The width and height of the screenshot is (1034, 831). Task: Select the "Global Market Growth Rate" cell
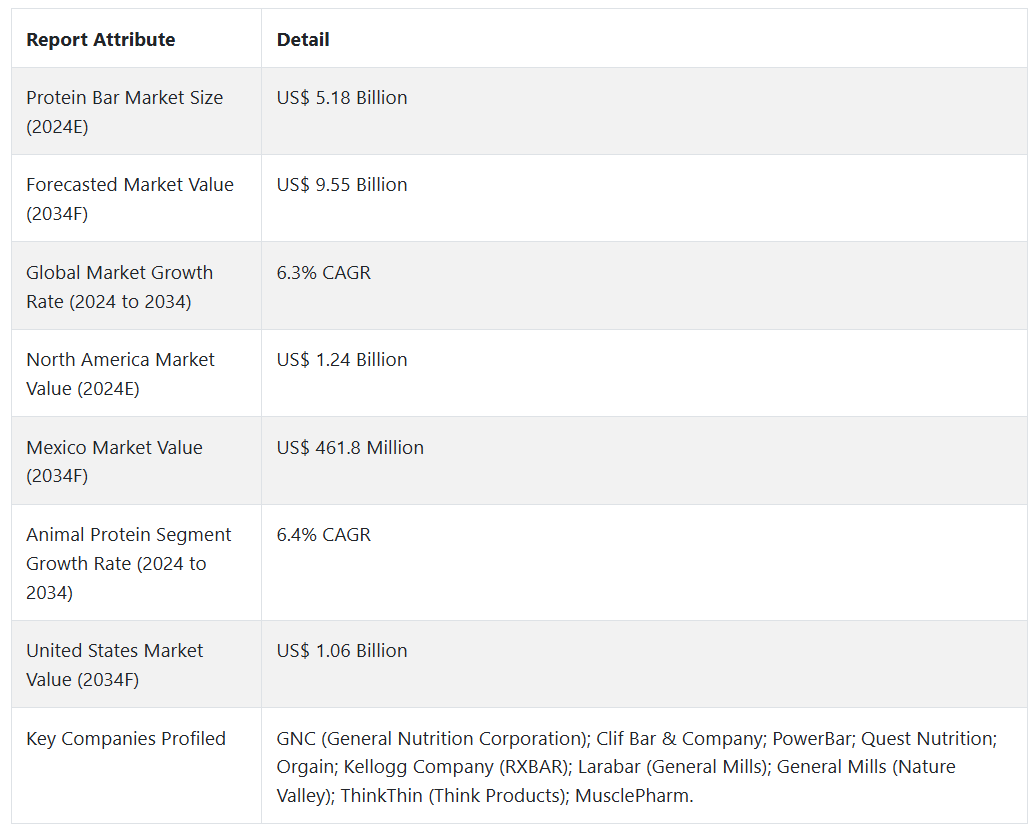119,287
